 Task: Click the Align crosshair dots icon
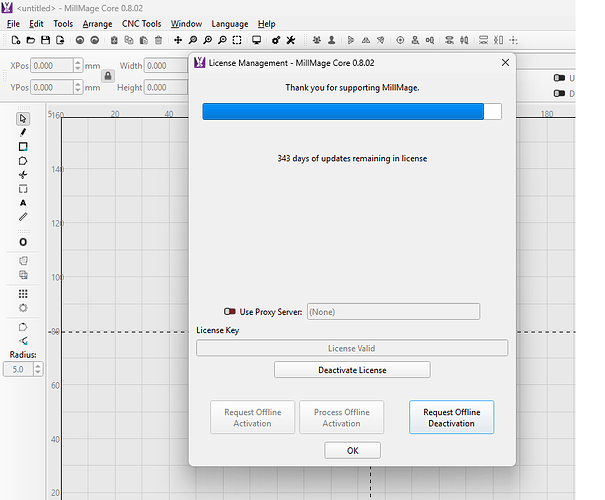513,40
